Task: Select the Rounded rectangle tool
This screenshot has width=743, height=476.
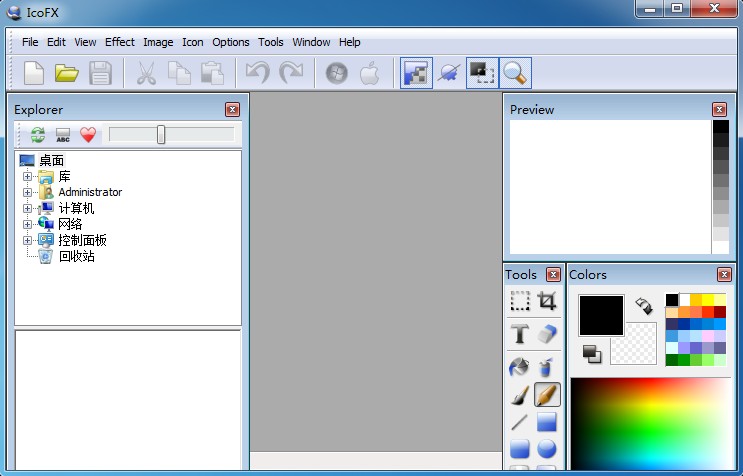Action: (520, 449)
